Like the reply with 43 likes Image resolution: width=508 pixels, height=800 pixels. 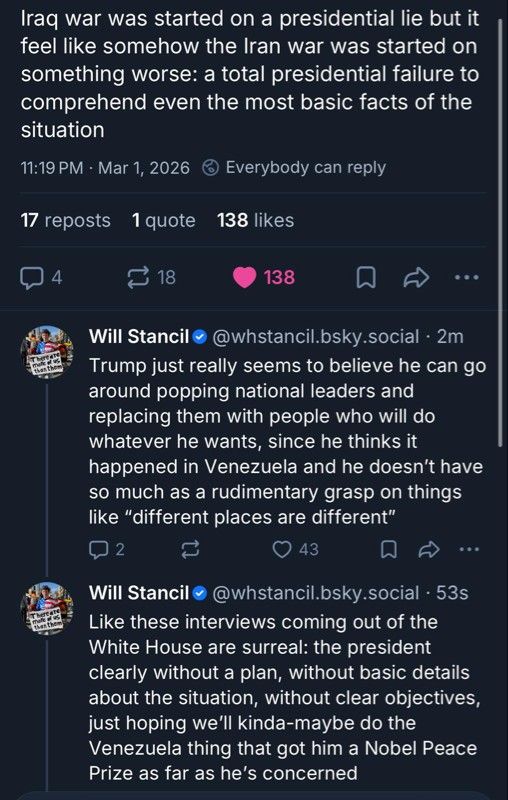point(295,549)
